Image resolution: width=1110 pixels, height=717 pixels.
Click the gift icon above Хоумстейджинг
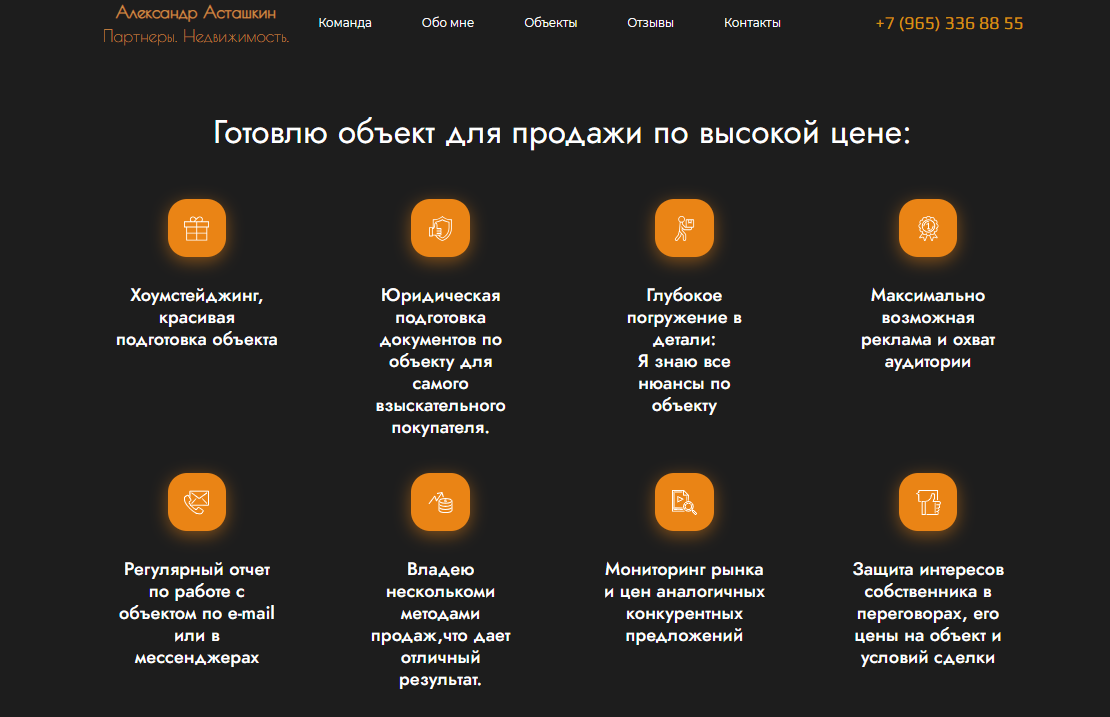pyautogui.click(x=197, y=228)
